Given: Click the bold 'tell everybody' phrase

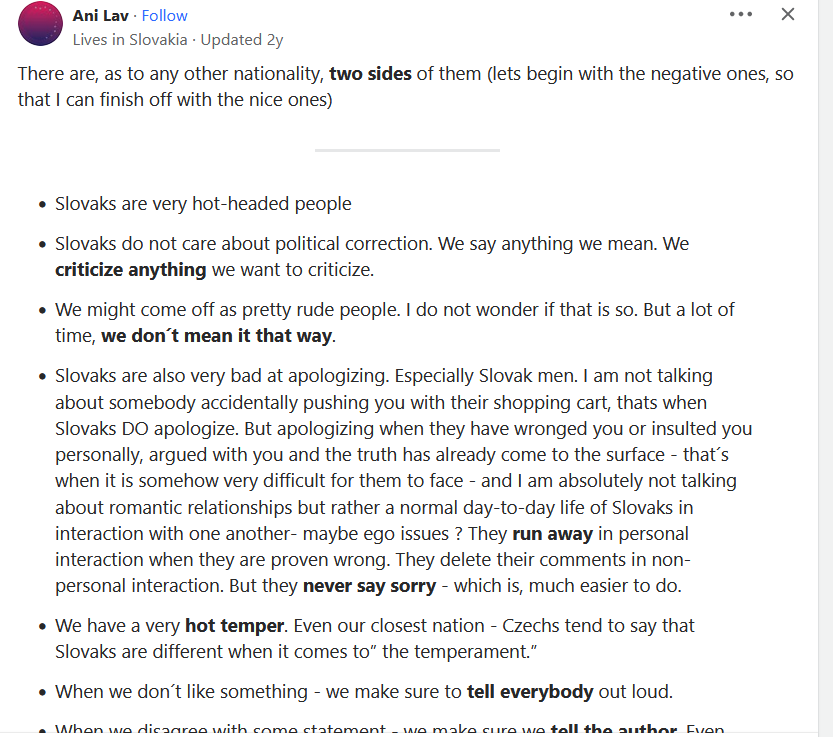Looking at the screenshot, I should click(x=530, y=692).
